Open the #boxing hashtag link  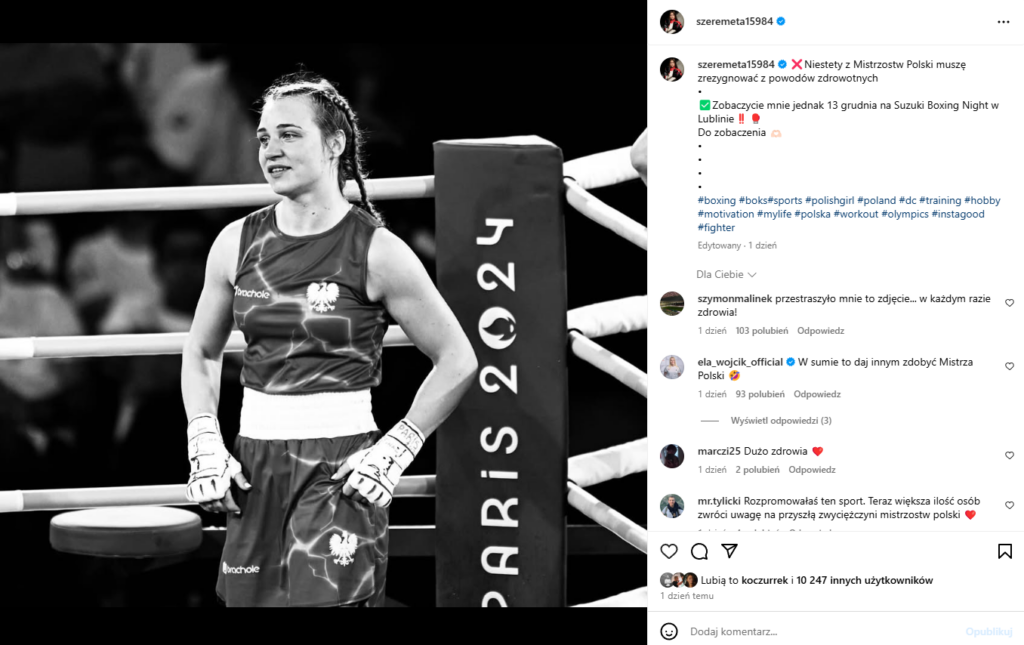point(716,200)
